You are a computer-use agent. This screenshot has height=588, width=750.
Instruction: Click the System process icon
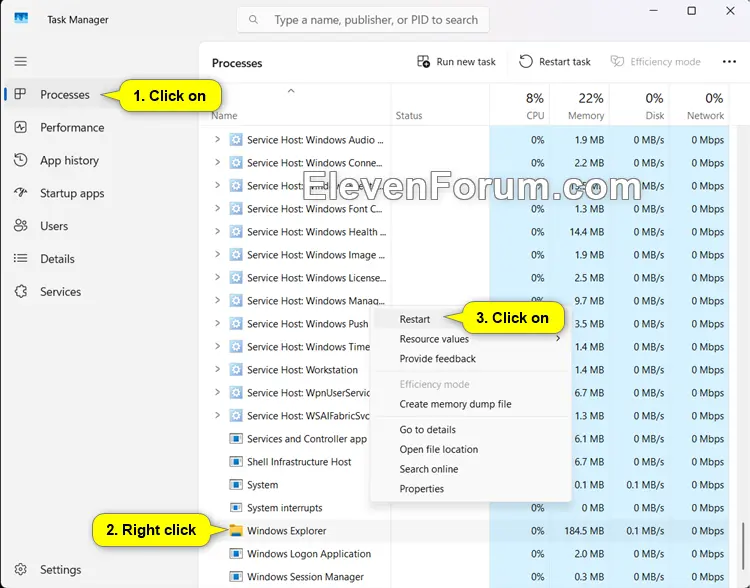point(236,485)
